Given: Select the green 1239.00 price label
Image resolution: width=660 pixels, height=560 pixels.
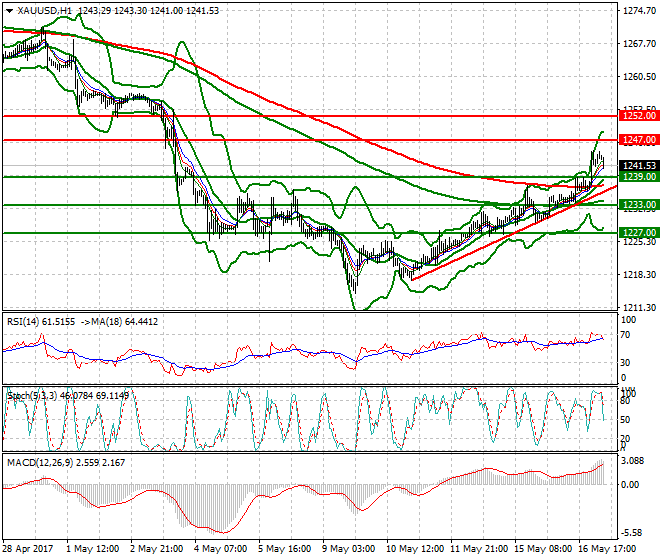Looking at the screenshot, I should (x=637, y=177).
